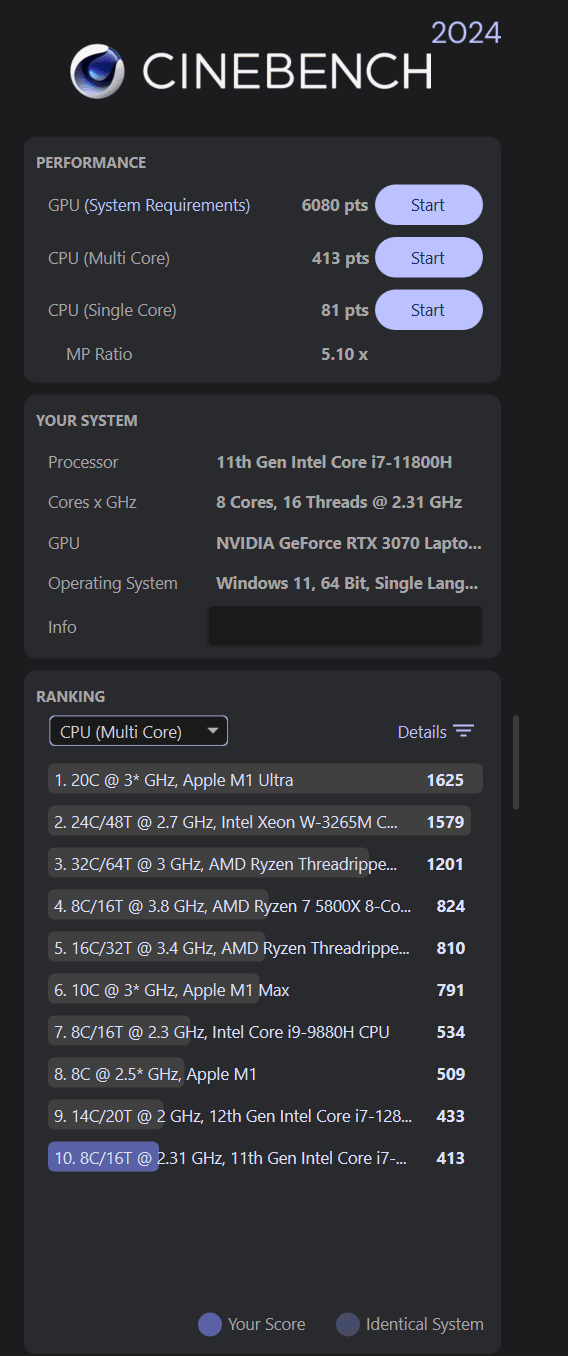Click the ranking list scrollbar
This screenshot has height=1356, width=568.
(516, 761)
